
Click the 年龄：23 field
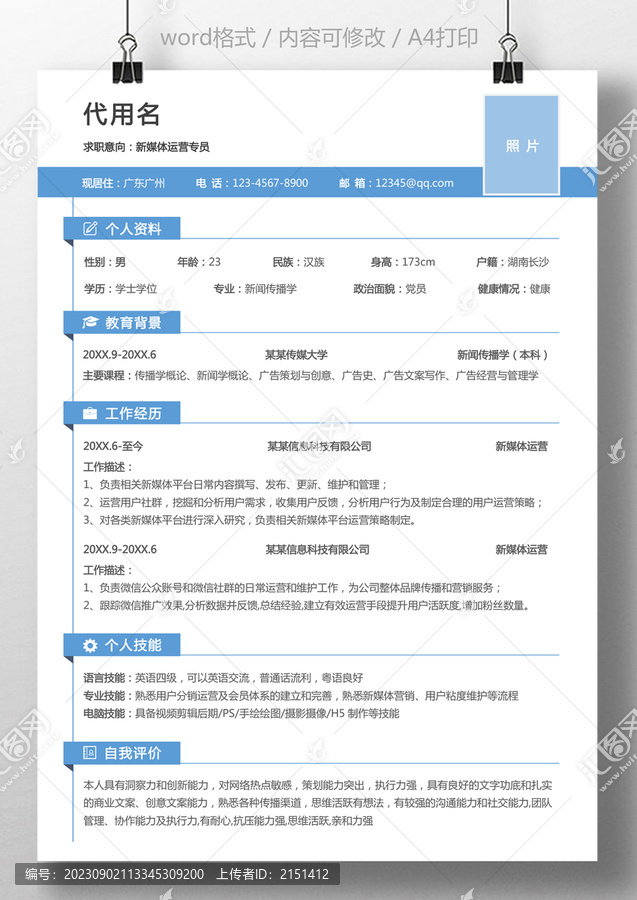click(199, 262)
